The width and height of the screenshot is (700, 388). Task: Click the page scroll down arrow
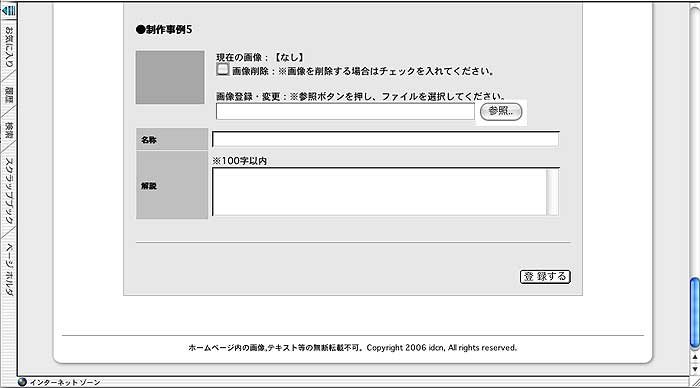tap(695, 369)
